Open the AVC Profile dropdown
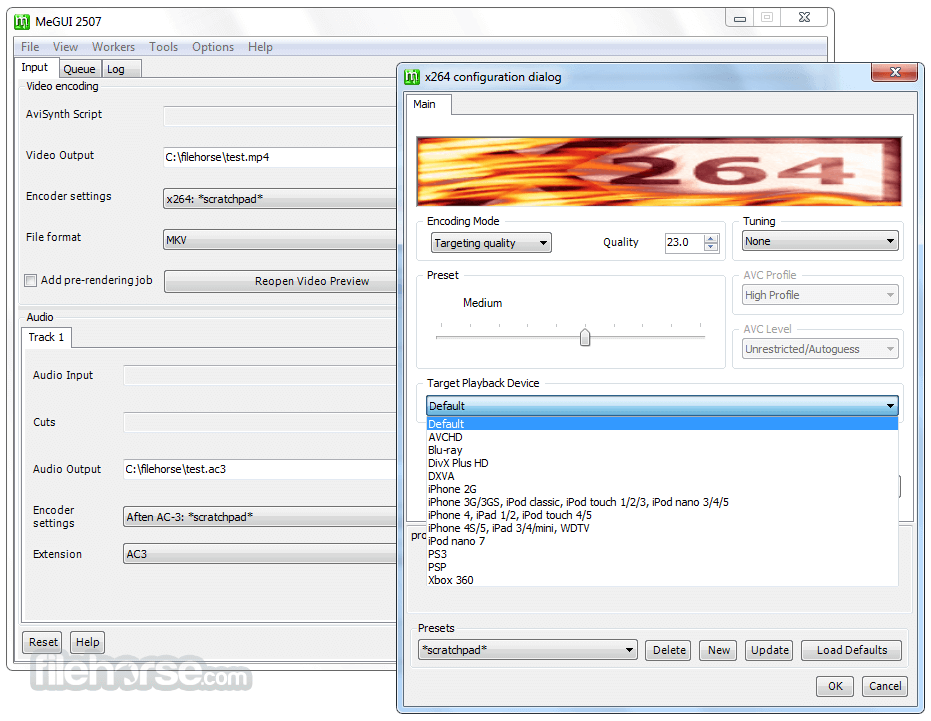 point(819,295)
